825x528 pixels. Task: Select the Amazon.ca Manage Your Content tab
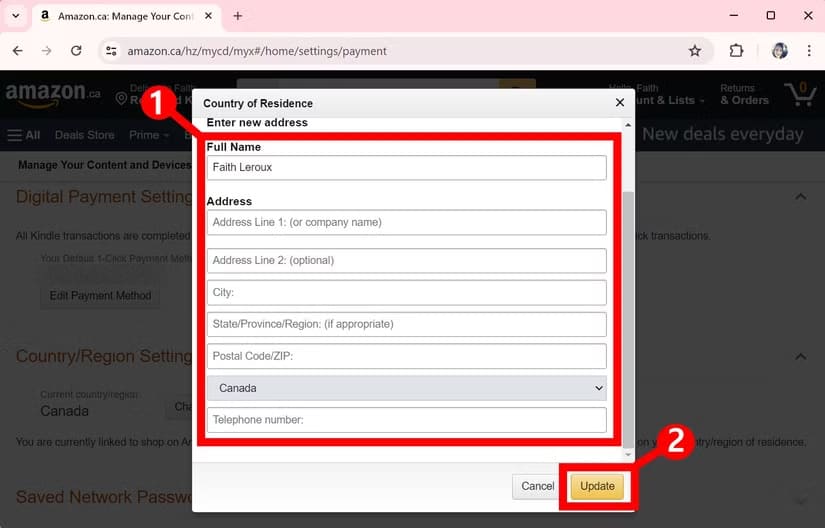click(126, 16)
